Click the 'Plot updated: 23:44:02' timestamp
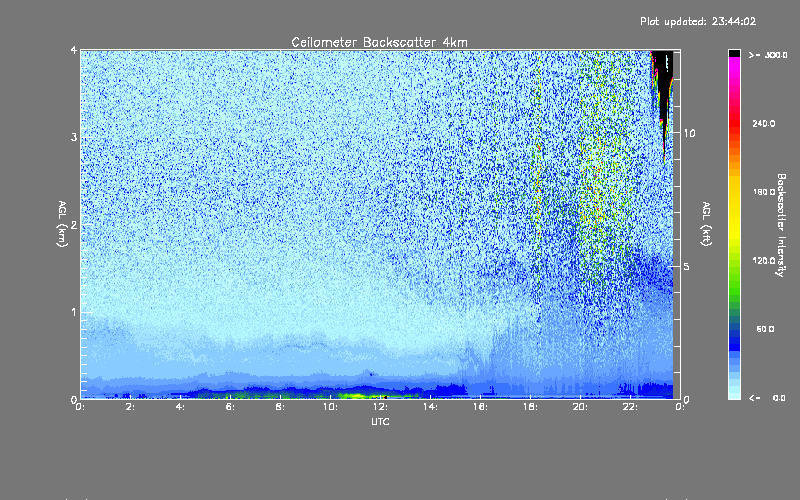Screen dimensions: 800x500 (x=698, y=21)
